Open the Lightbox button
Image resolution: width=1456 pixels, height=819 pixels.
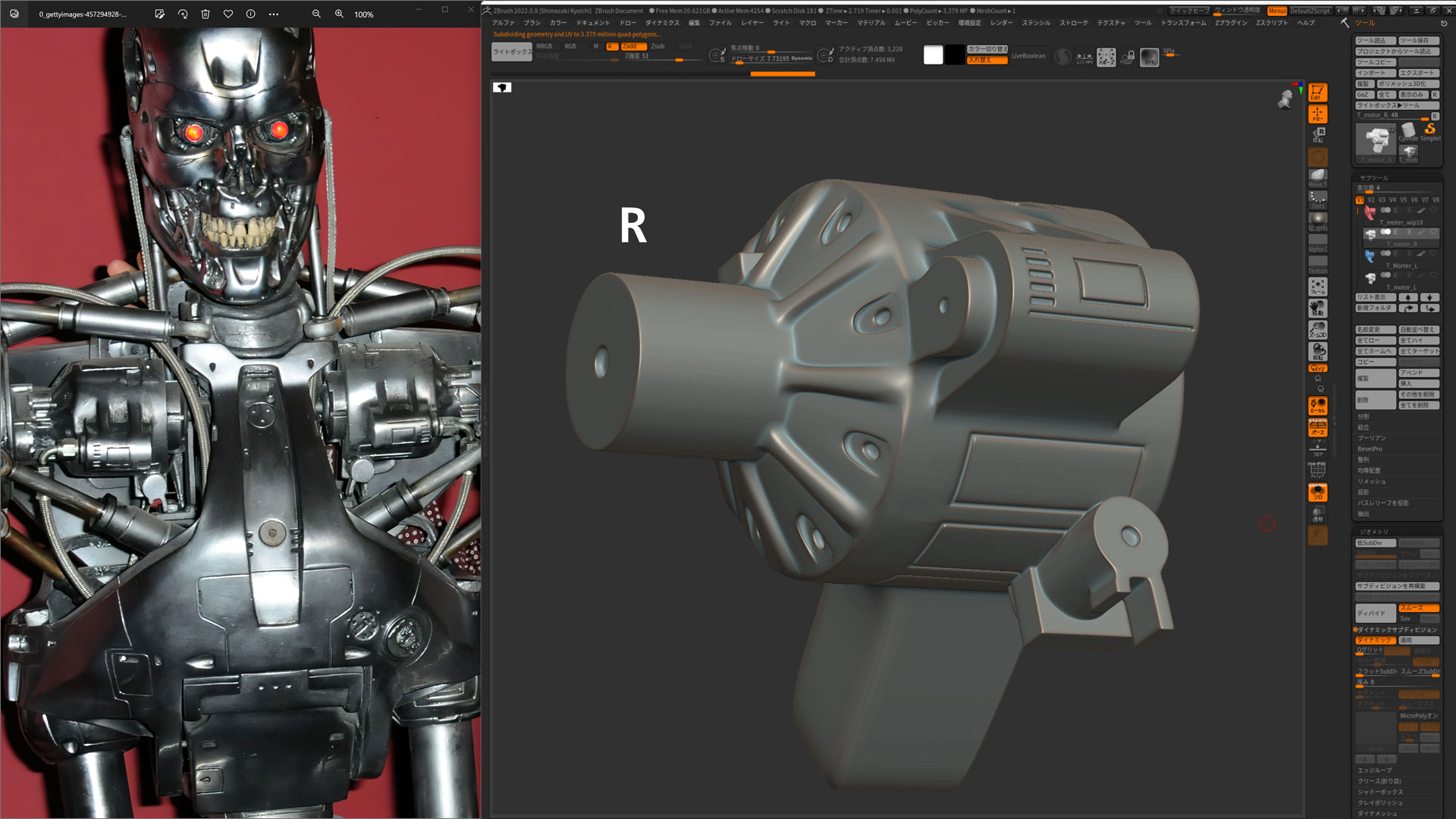pyautogui.click(x=512, y=52)
